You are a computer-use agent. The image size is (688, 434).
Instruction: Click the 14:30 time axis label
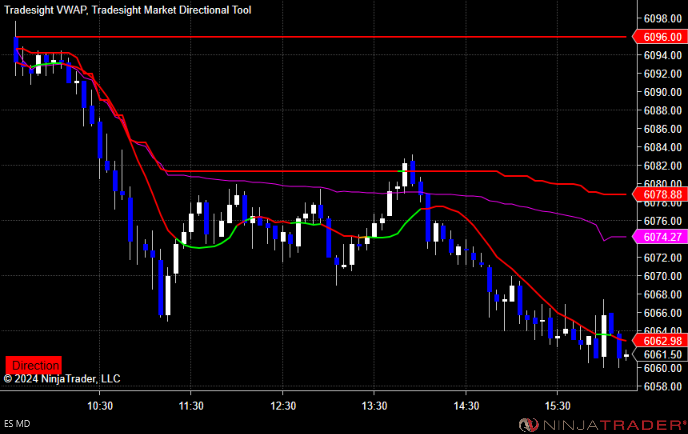pyautogui.click(x=466, y=406)
